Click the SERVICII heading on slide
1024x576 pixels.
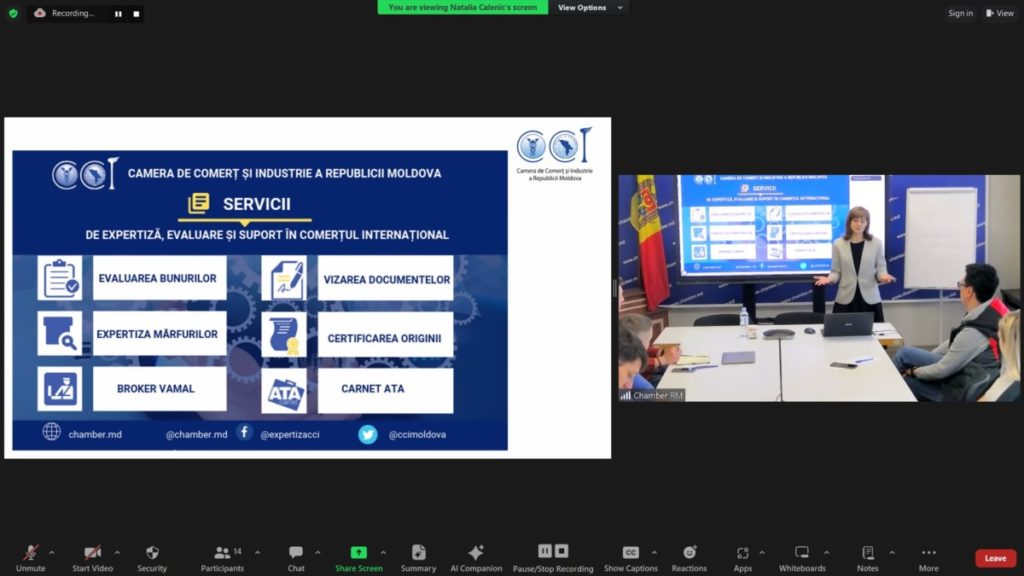[257, 204]
